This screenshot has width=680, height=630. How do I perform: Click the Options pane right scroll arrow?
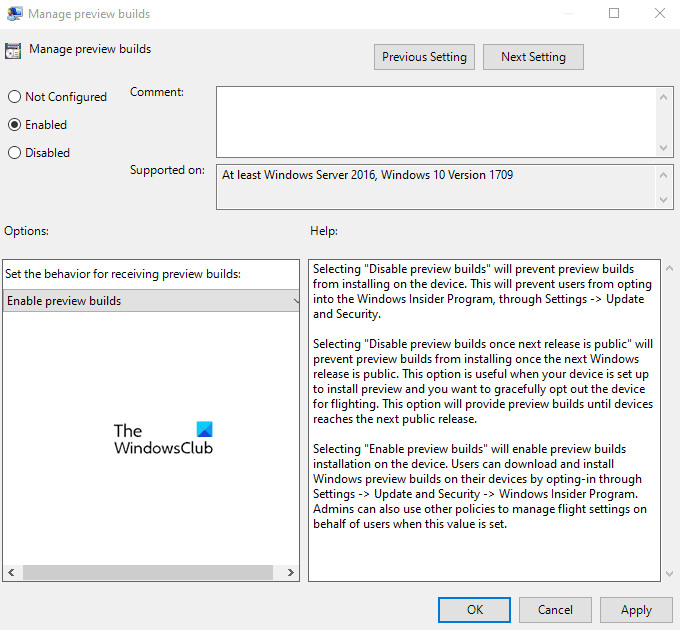coord(291,572)
